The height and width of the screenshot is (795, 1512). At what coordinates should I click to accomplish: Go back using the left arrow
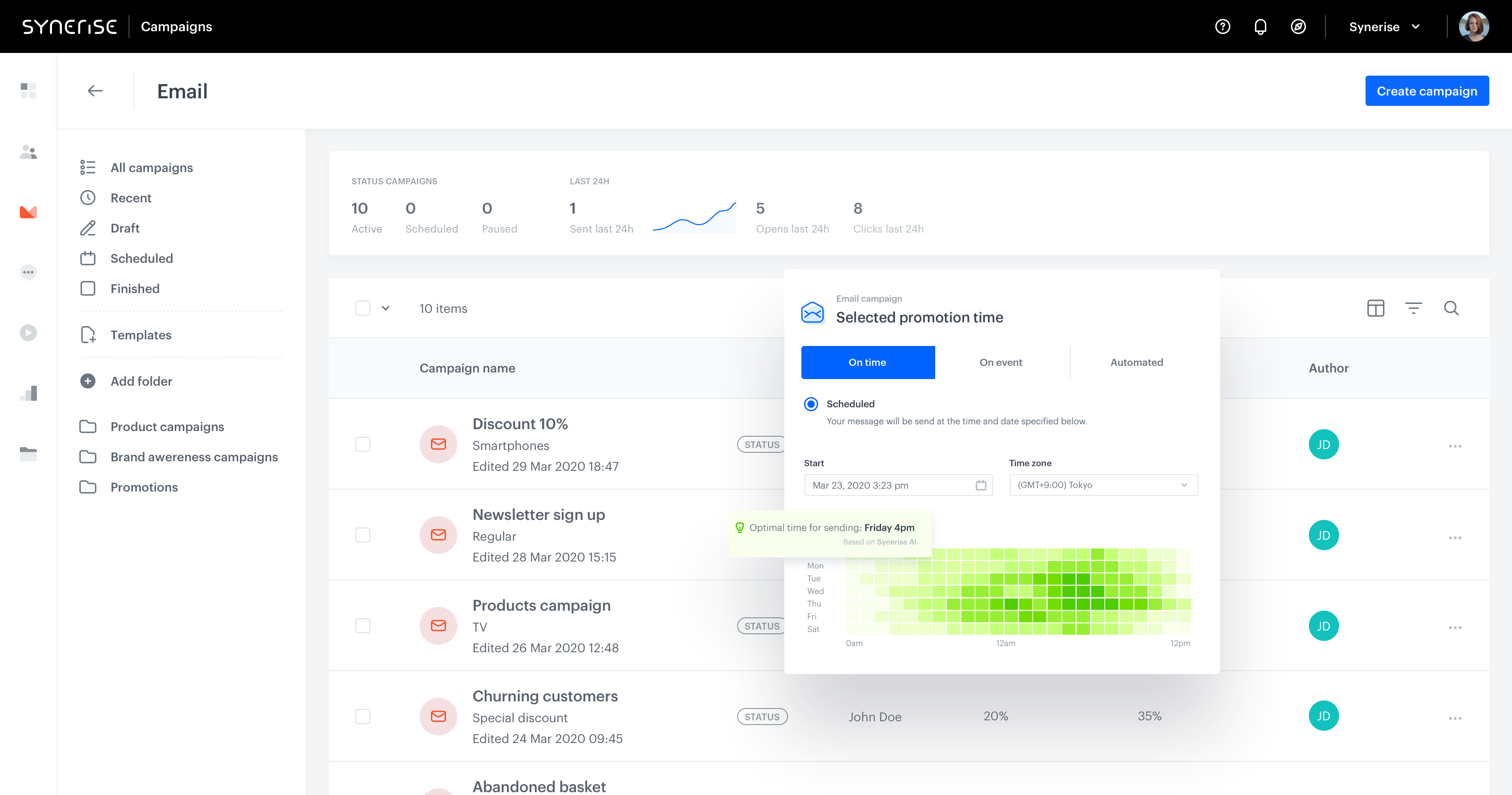coord(95,91)
